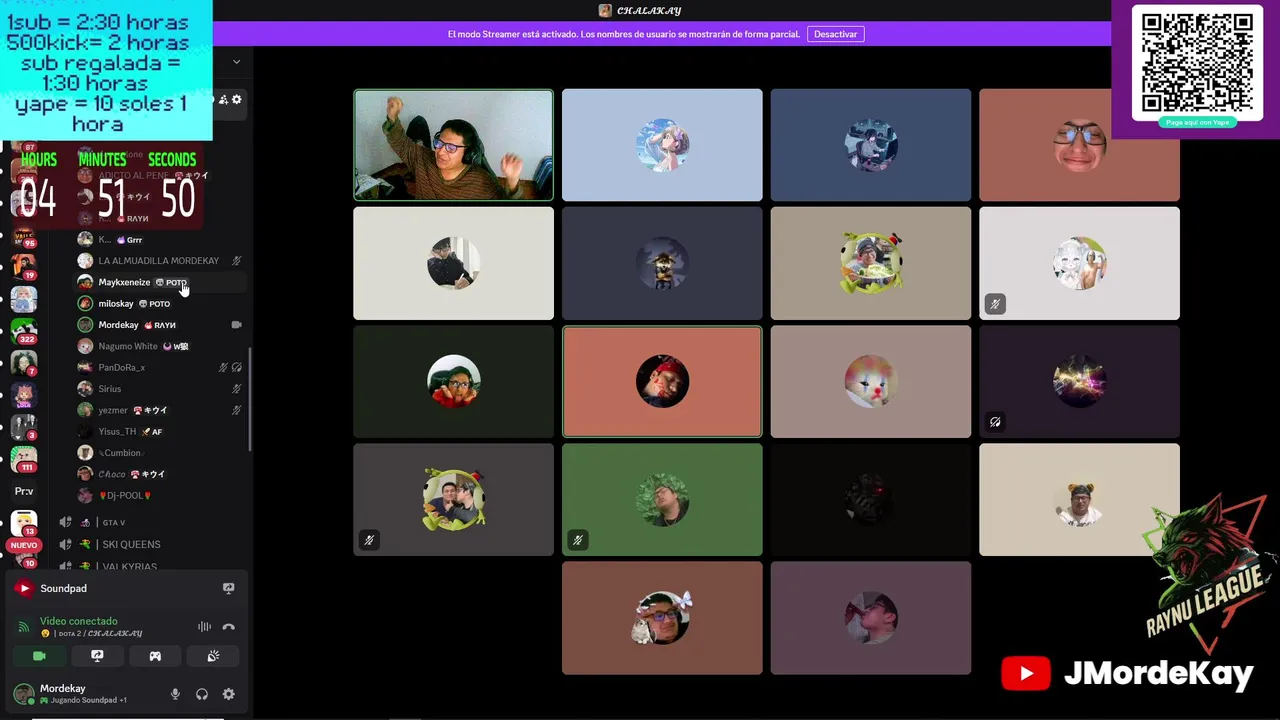The width and height of the screenshot is (1280, 720).
Task: Select the beige tile with bear-ears avatar
Action: 1079,500
